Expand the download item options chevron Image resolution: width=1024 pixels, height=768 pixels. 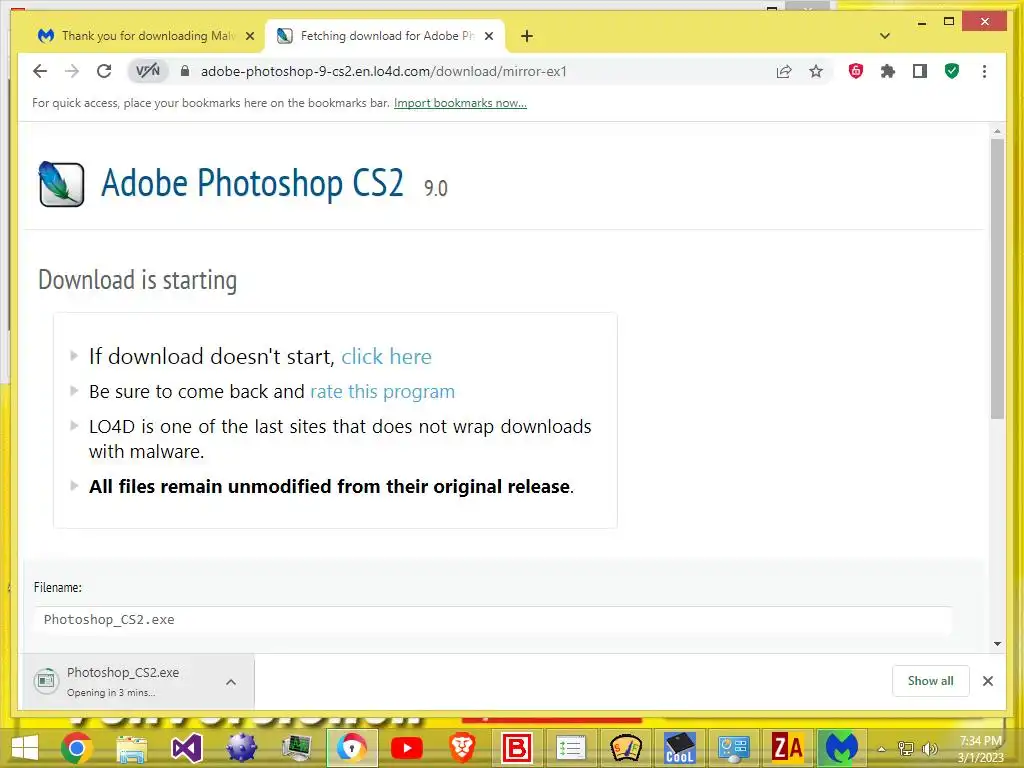pos(231,682)
